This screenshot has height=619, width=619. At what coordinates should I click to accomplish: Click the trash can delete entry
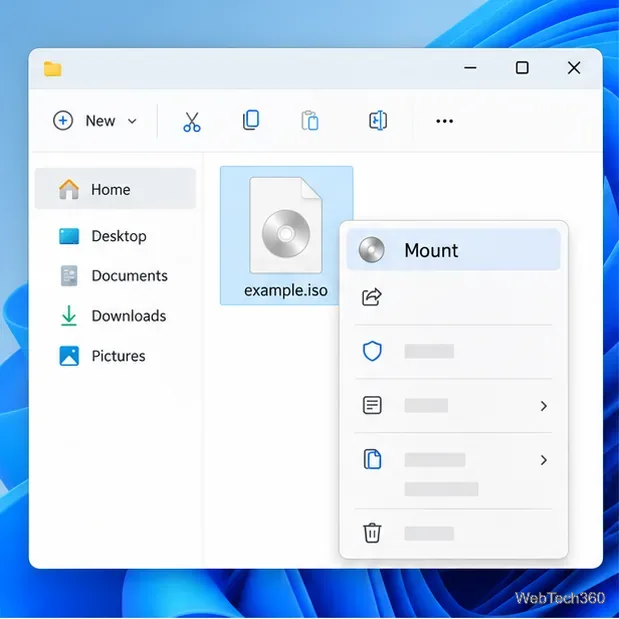click(x=453, y=533)
